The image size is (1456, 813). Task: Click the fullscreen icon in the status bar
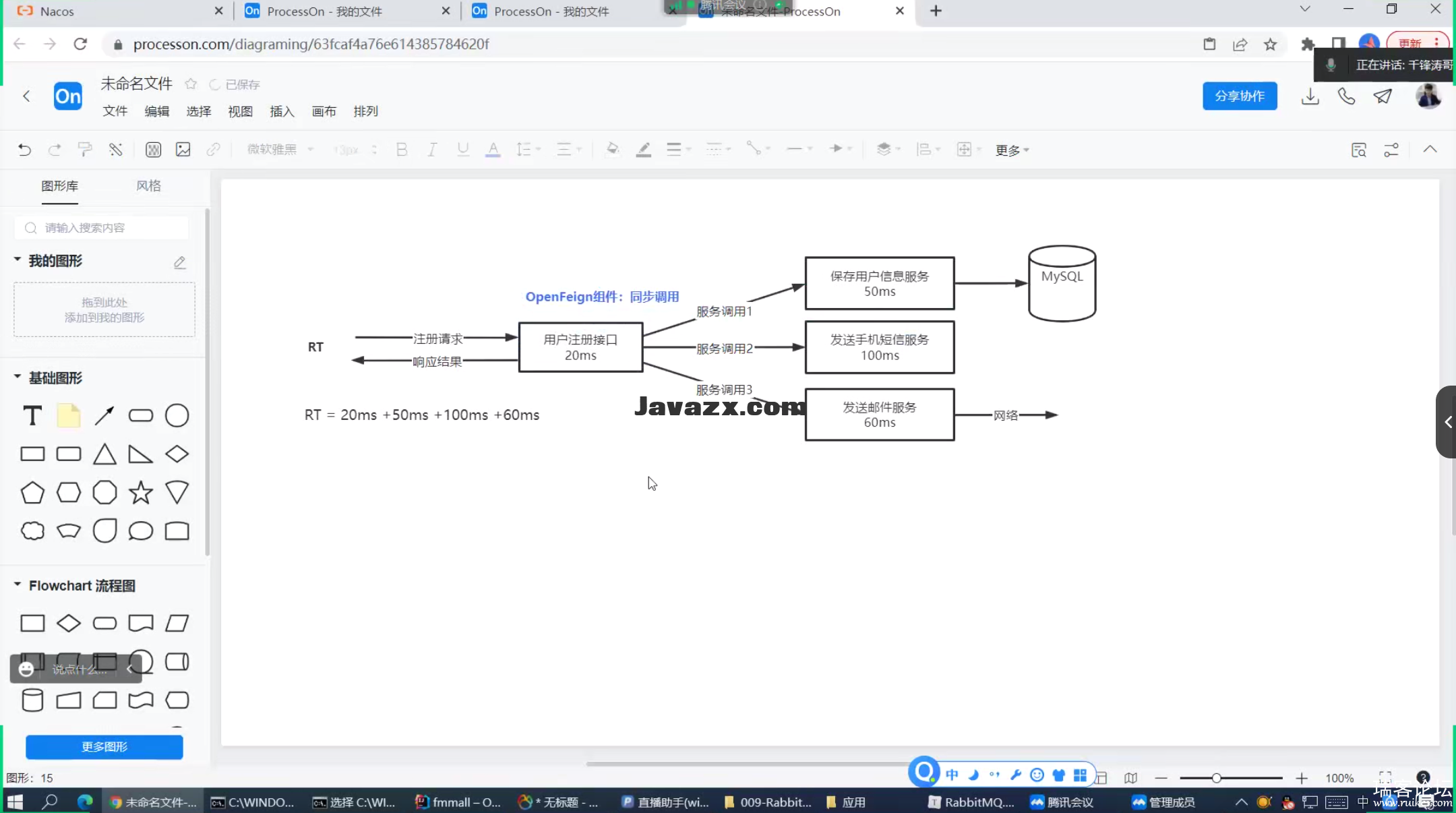[x=1385, y=777]
